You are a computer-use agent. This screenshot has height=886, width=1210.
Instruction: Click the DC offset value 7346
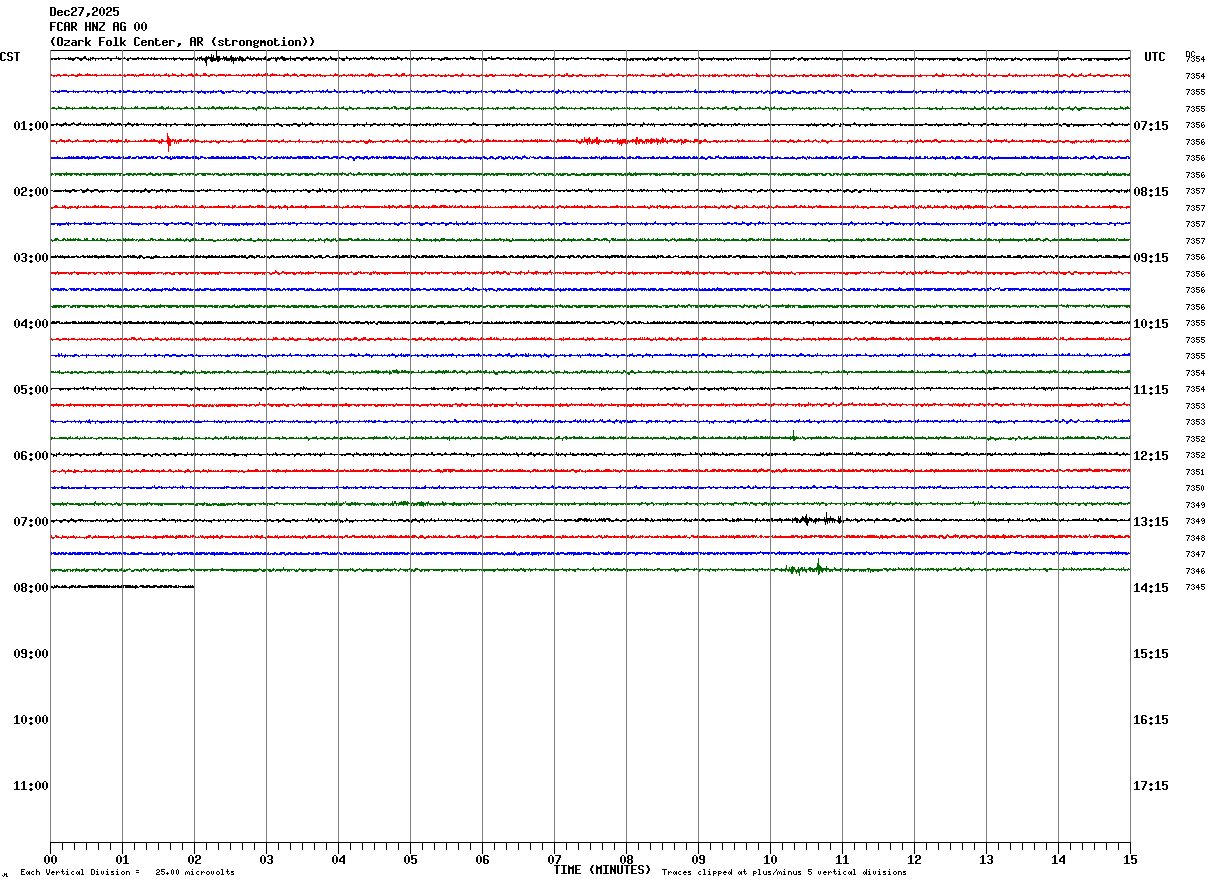1195,571
